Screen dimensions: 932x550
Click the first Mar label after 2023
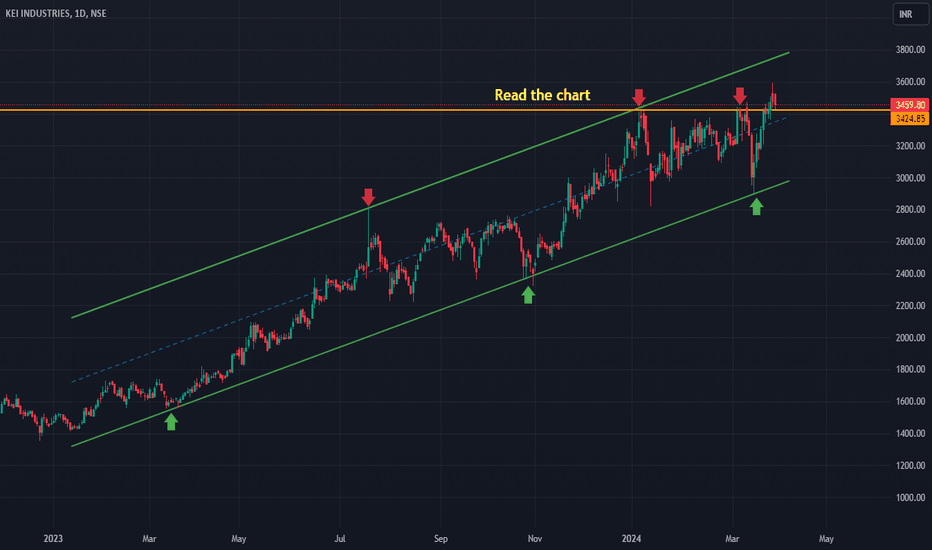[149, 539]
